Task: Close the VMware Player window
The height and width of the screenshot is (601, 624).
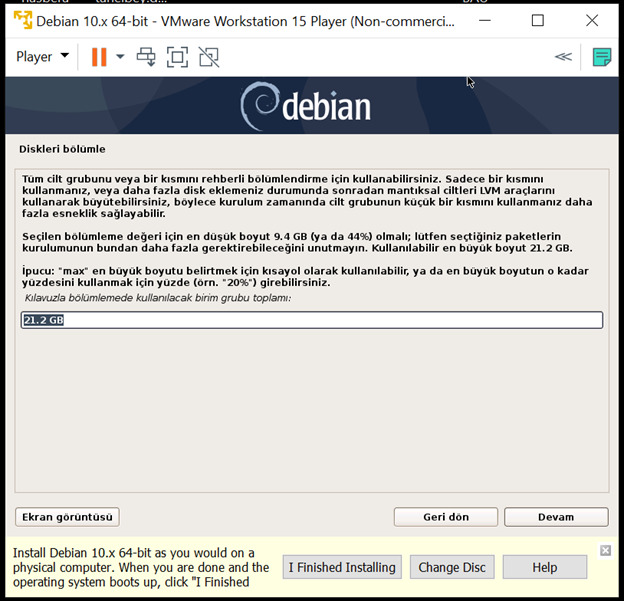Action: pyautogui.click(x=592, y=20)
